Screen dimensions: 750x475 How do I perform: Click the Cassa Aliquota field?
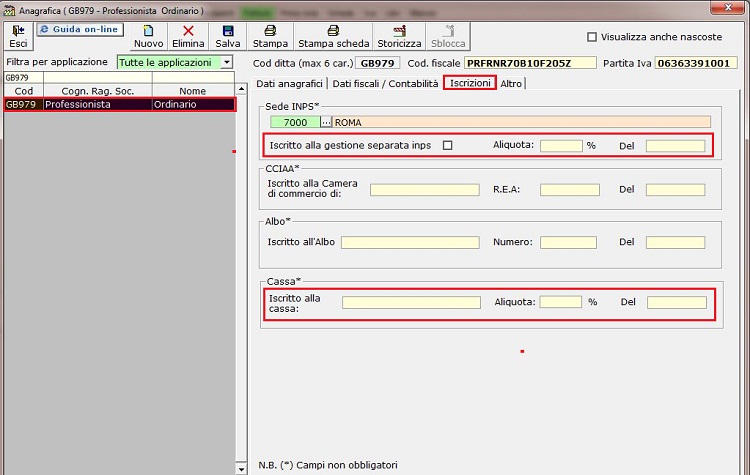561,302
